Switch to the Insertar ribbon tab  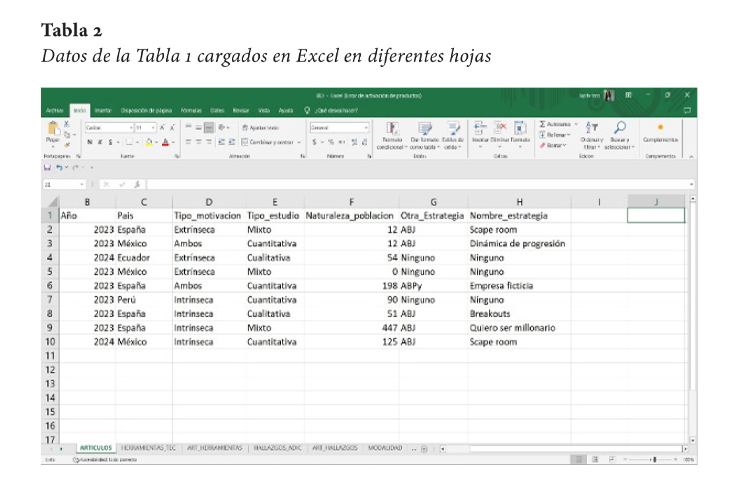[x=103, y=110]
